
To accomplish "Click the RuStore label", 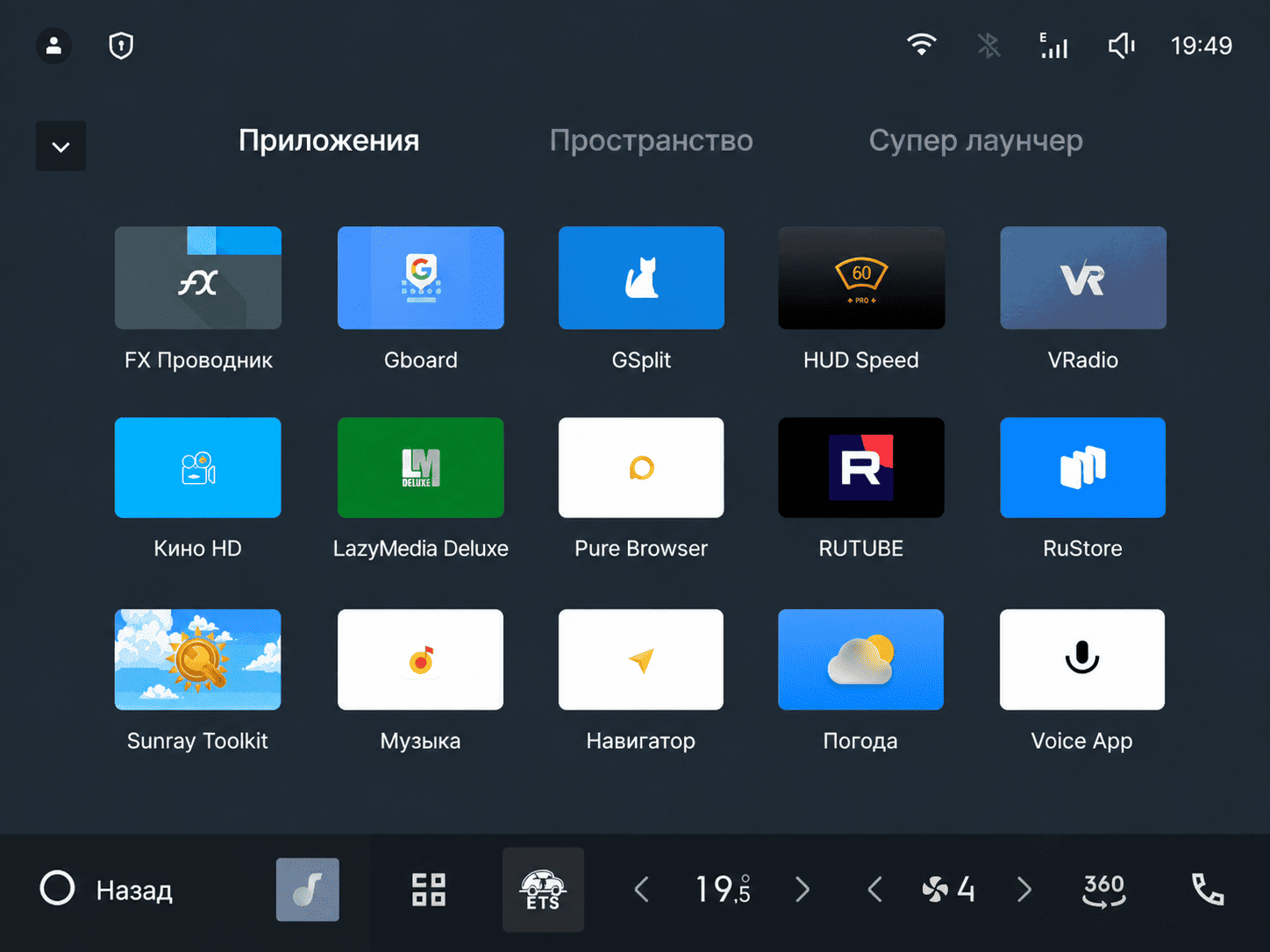I will [x=1083, y=549].
